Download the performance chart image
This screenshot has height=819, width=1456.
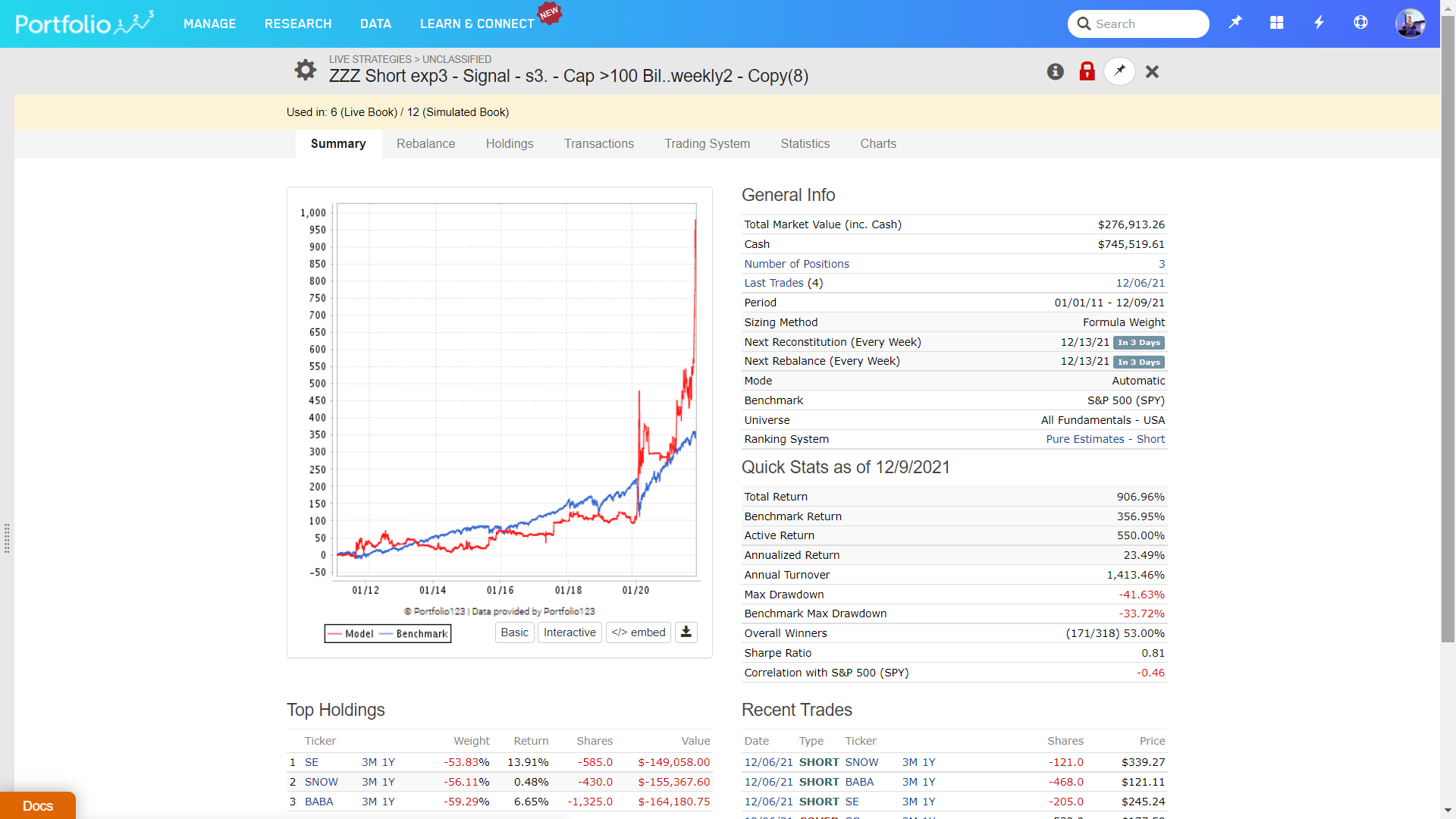tap(686, 632)
